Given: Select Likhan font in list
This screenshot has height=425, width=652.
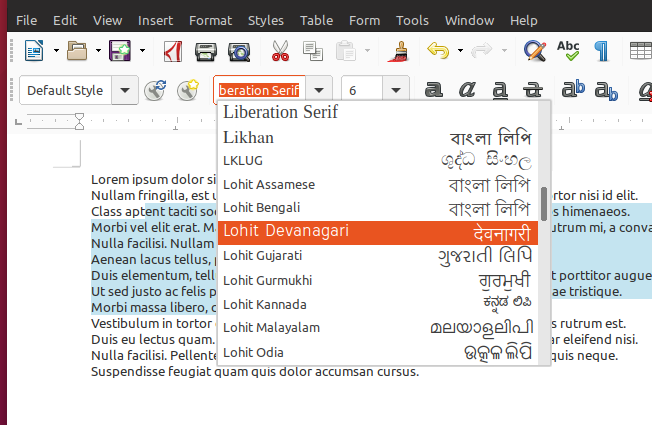Looking at the screenshot, I should point(378,138).
